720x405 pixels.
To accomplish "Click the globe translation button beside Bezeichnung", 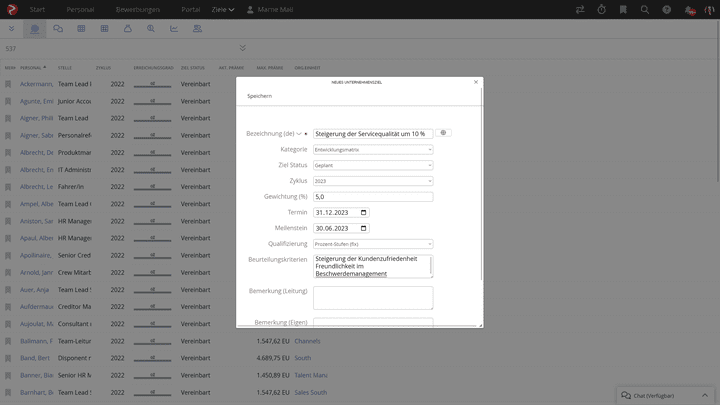I will [x=443, y=133].
